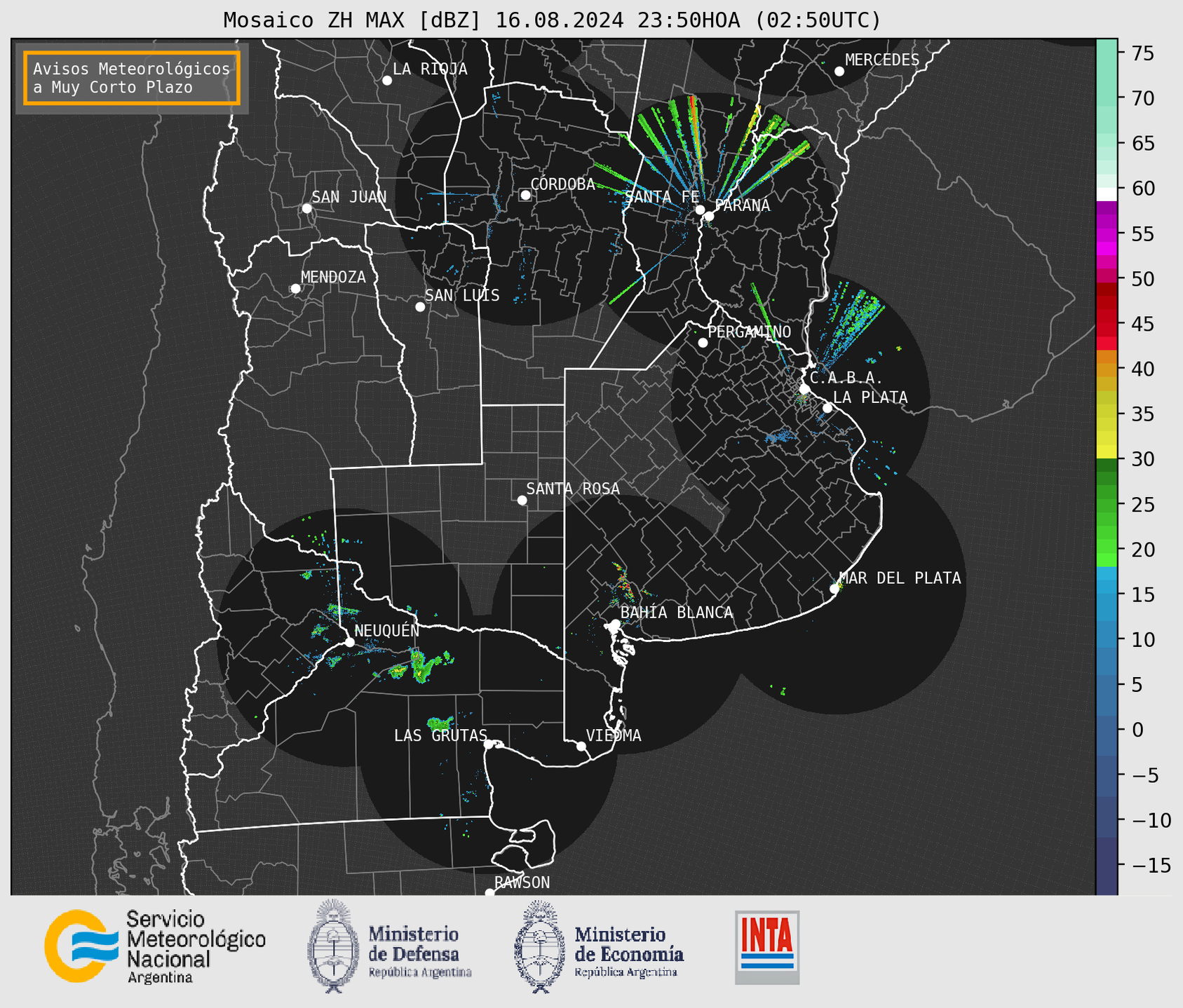The image size is (1183, 1008).
Task: Click the MAR DEL PLATA city marker dot
Action: pos(834,589)
